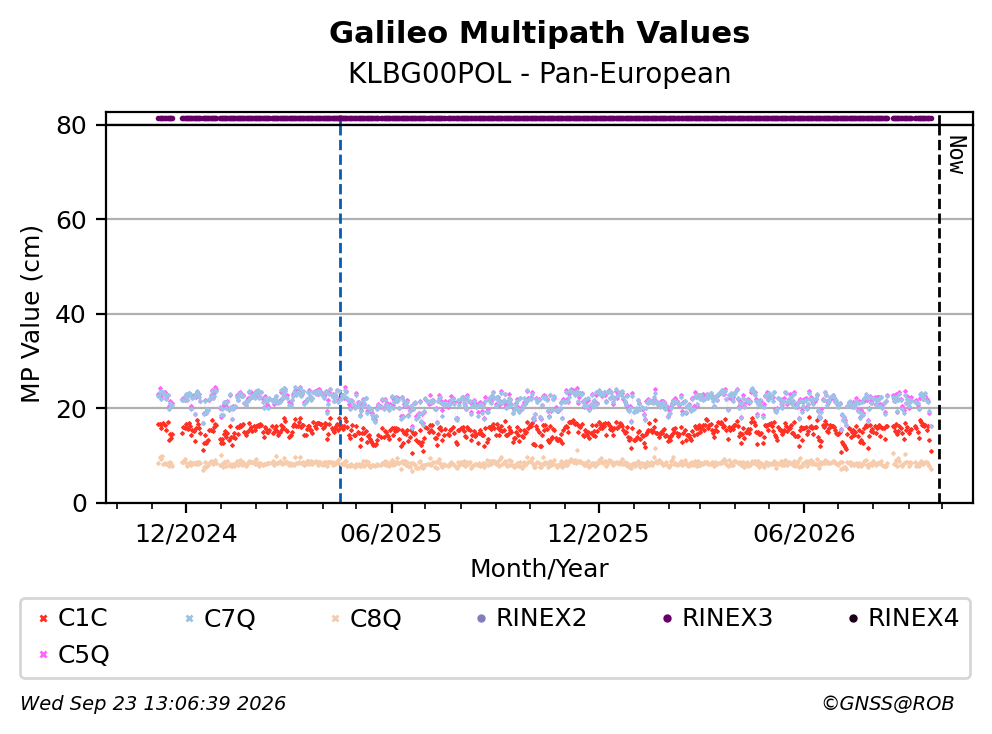The width and height of the screenshot is (992, 734).
Task: Click the ©GNSS@ROB copyright text
Action: tap(888, 704)
